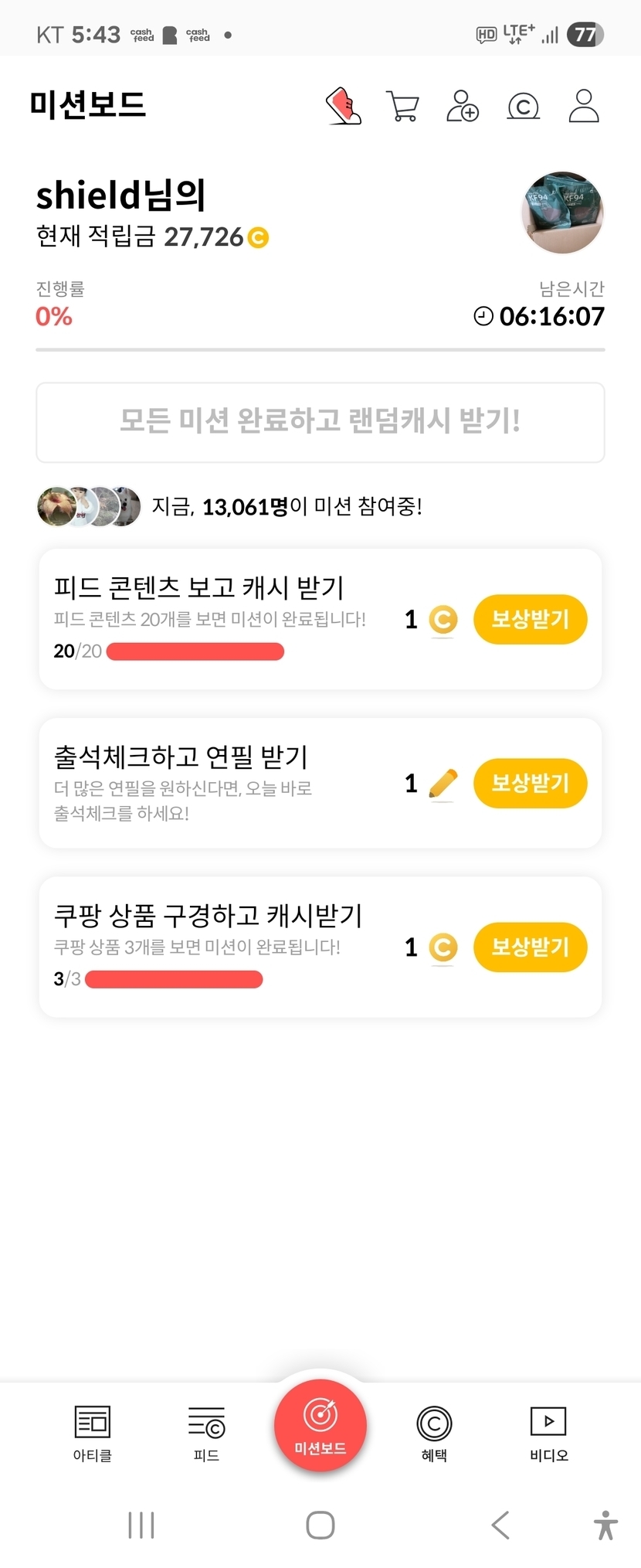Switch to the 피드 tab
Viewport: 641px width, 1568px height.
(206, 1434)
